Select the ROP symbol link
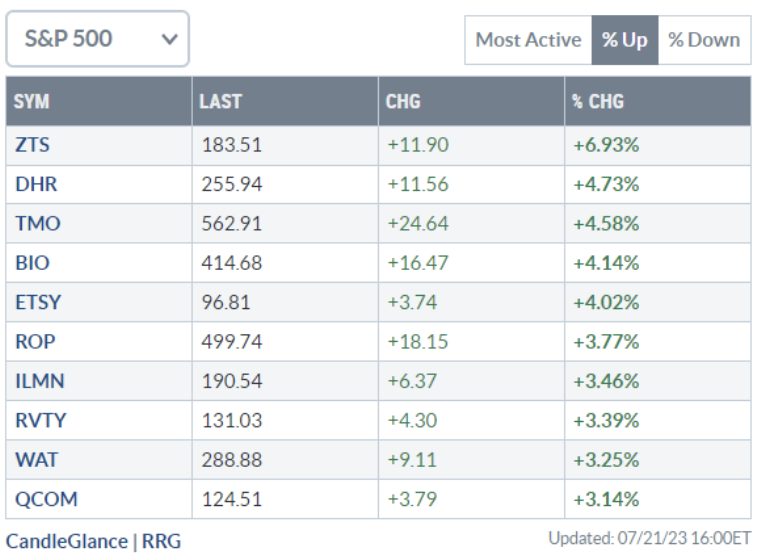The height and width of the screenshot is (560, 758). [x=33, y=341]
